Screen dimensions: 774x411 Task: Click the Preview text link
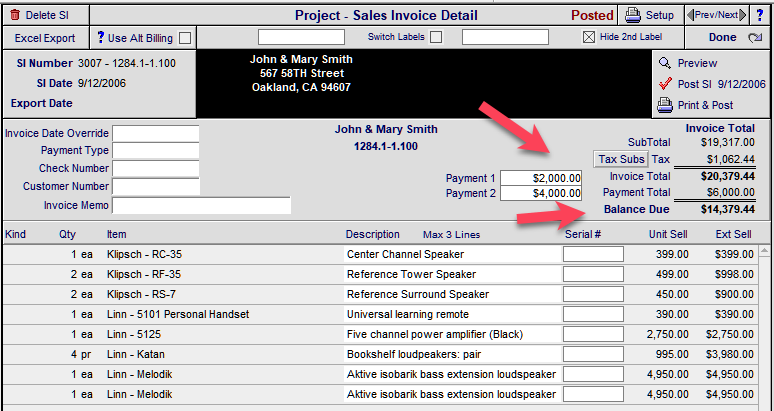pyautogui.click(x=697, y=63)
